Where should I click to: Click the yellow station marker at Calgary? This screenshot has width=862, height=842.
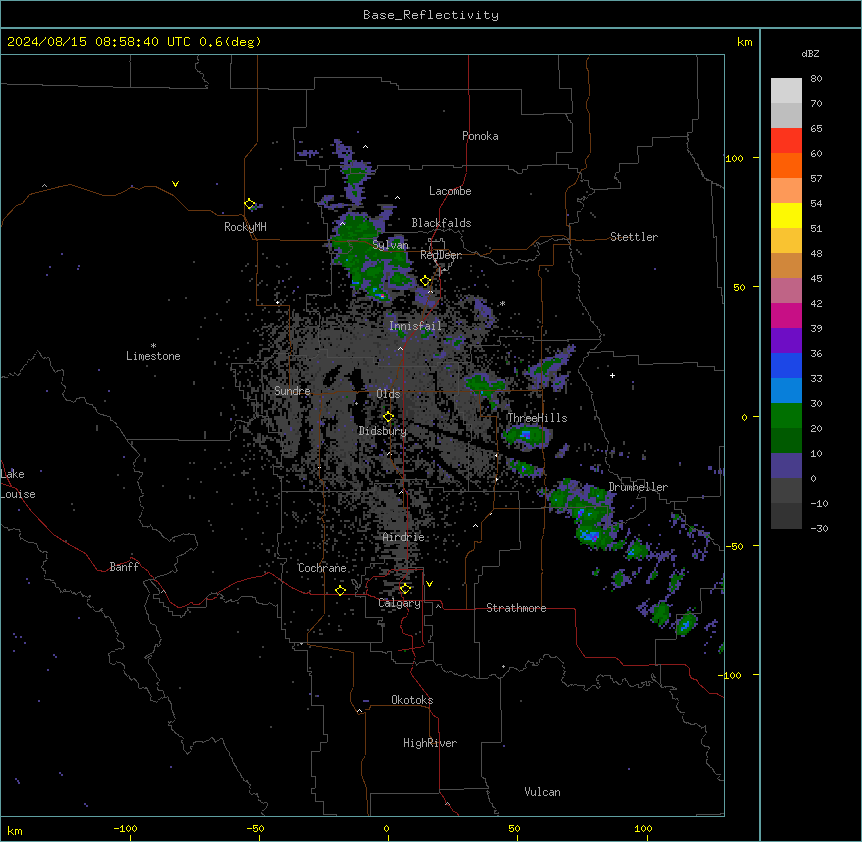tap(405, 589)
